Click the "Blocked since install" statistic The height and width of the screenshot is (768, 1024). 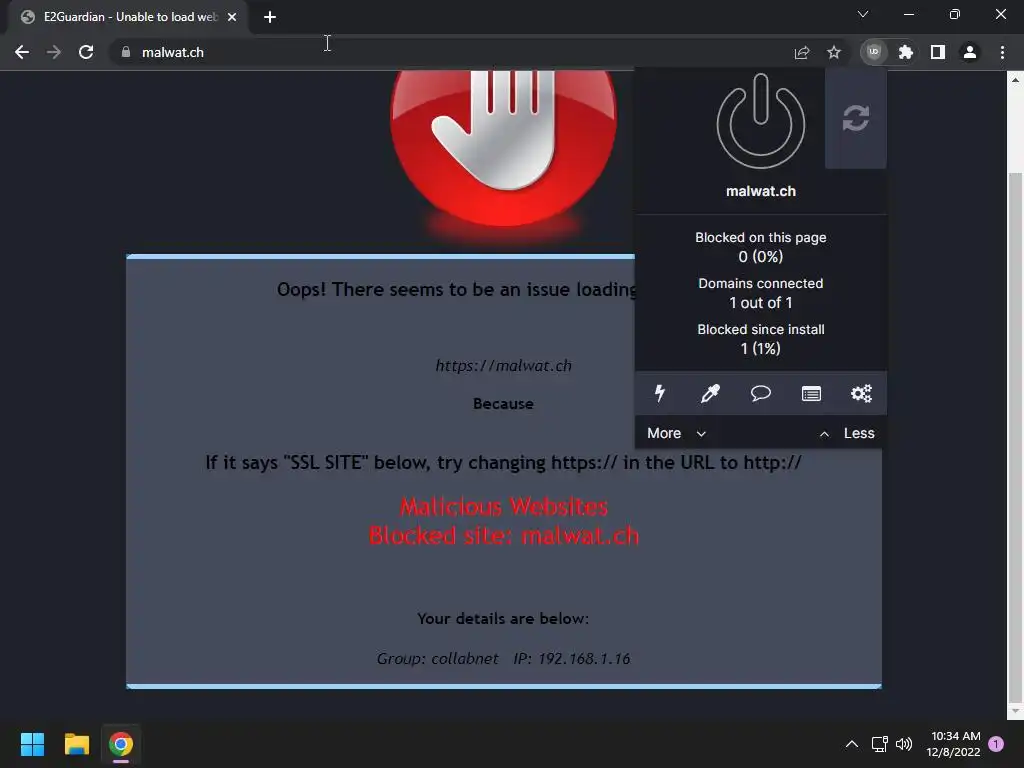pos(761,338)
